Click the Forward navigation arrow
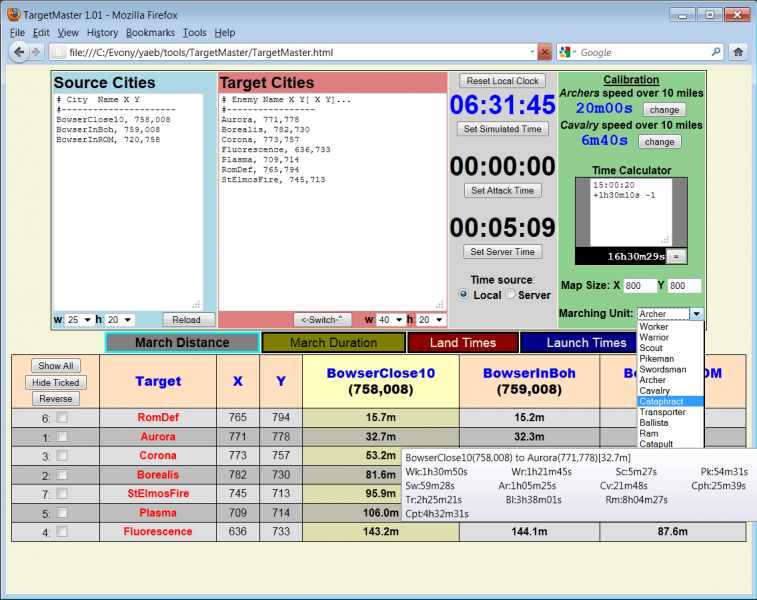Screen dimensions: 757x600 40,52
